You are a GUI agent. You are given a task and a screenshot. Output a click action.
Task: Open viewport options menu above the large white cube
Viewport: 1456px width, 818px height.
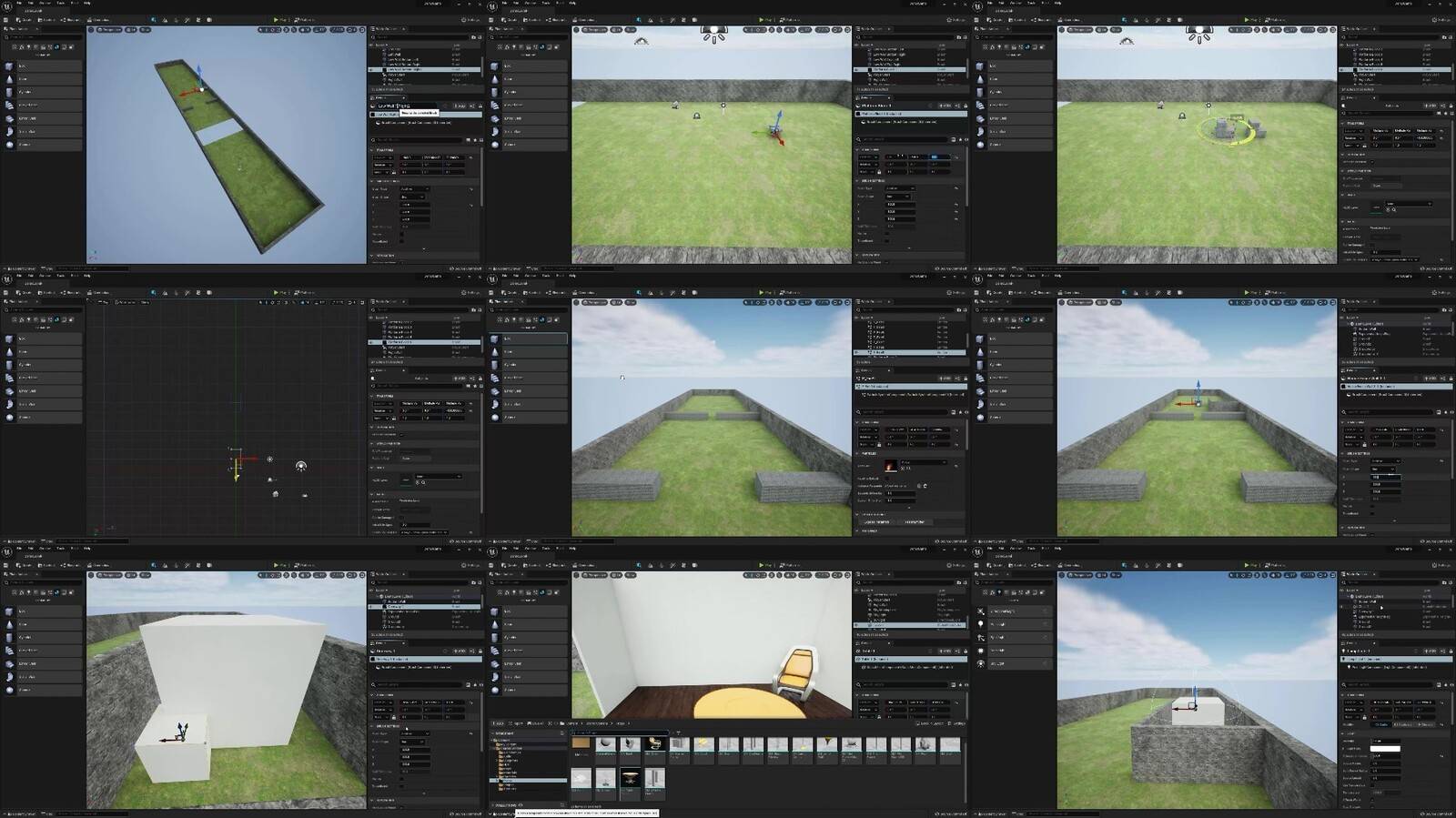pyautogui.click(x=92, y=575)
